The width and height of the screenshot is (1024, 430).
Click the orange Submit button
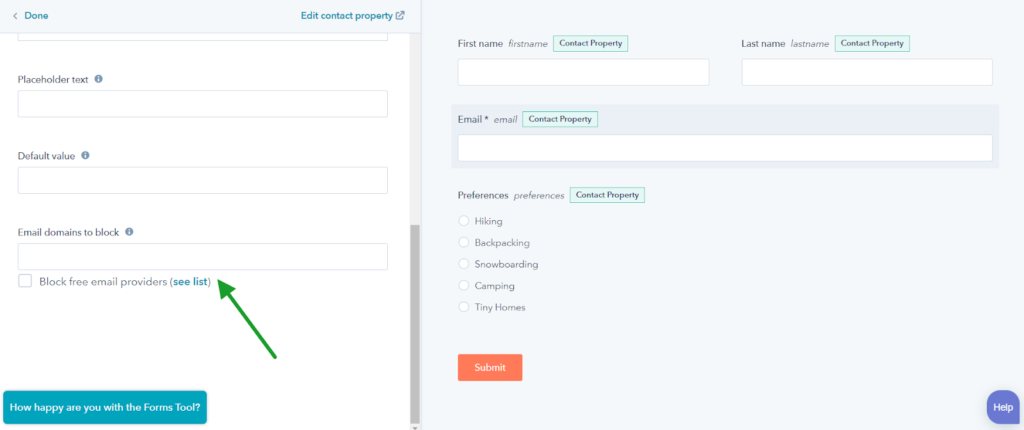pyautogui.click(x=490, y=367)
